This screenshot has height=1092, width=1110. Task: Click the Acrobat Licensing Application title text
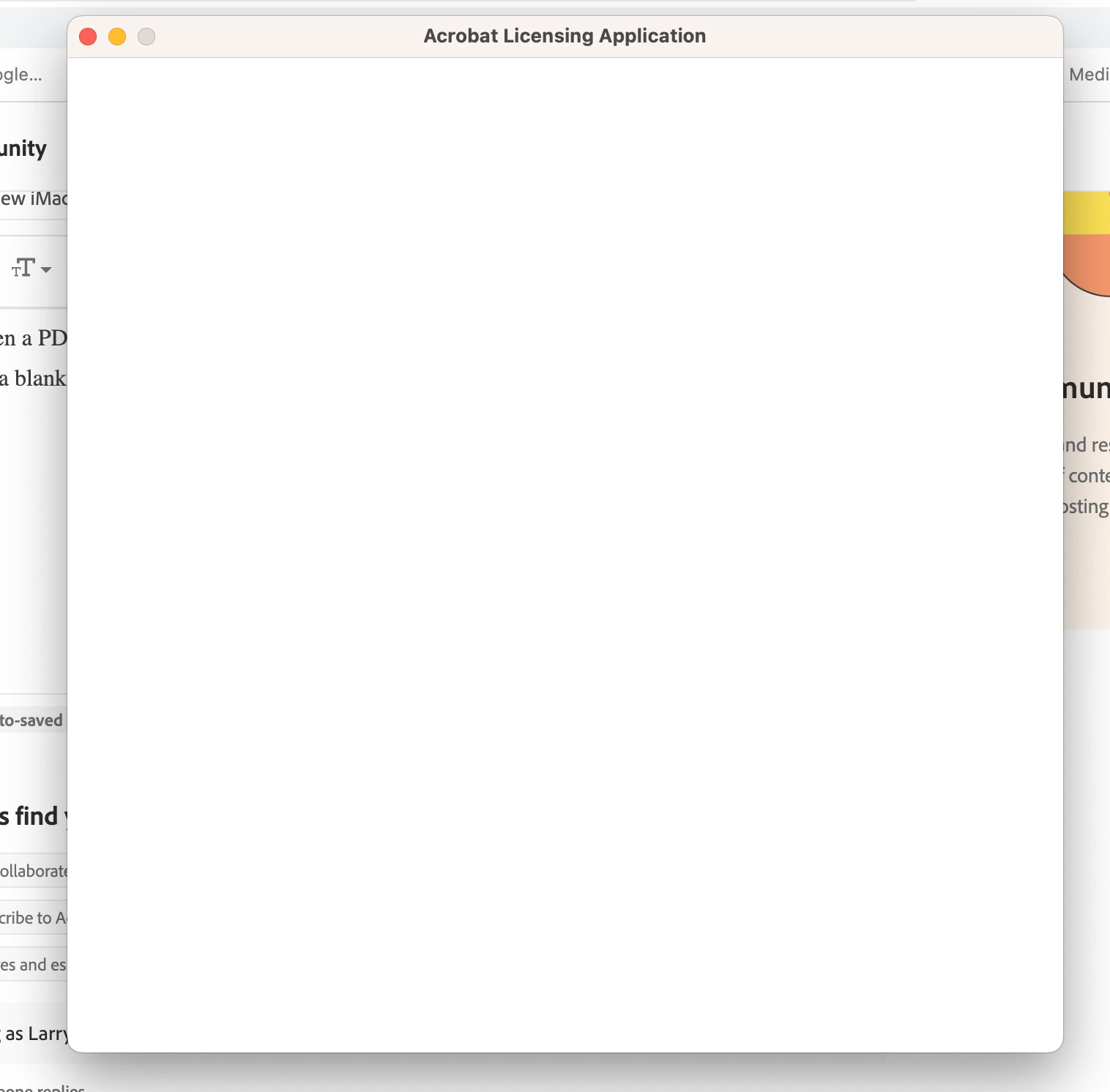point(565,36)
